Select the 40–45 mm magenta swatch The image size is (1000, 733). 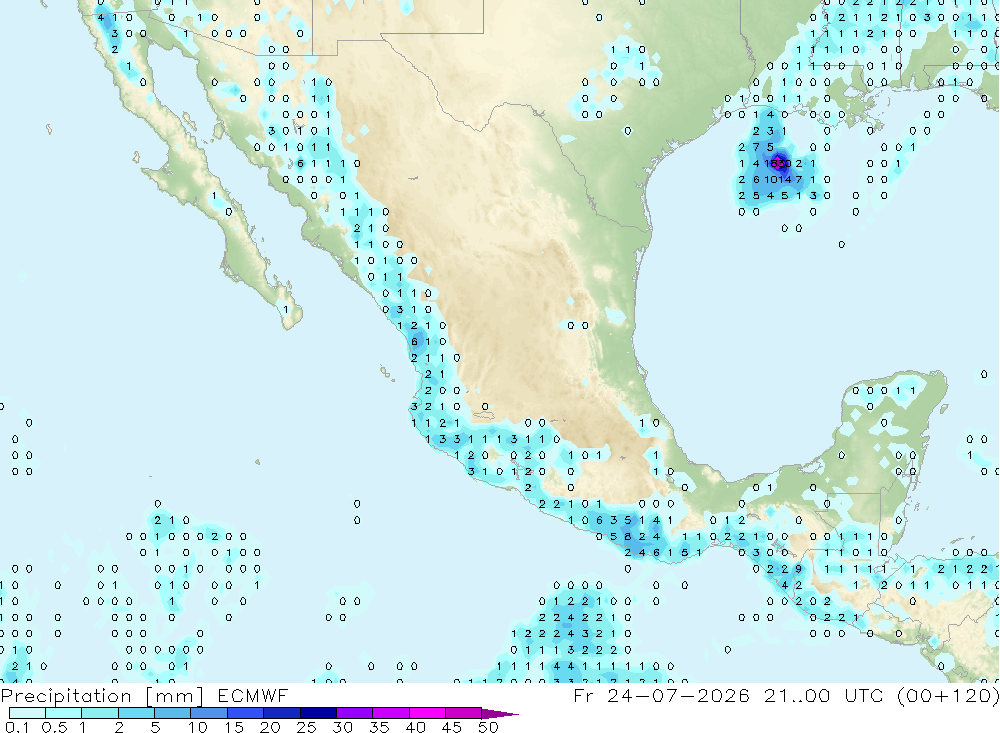[427, 713]
